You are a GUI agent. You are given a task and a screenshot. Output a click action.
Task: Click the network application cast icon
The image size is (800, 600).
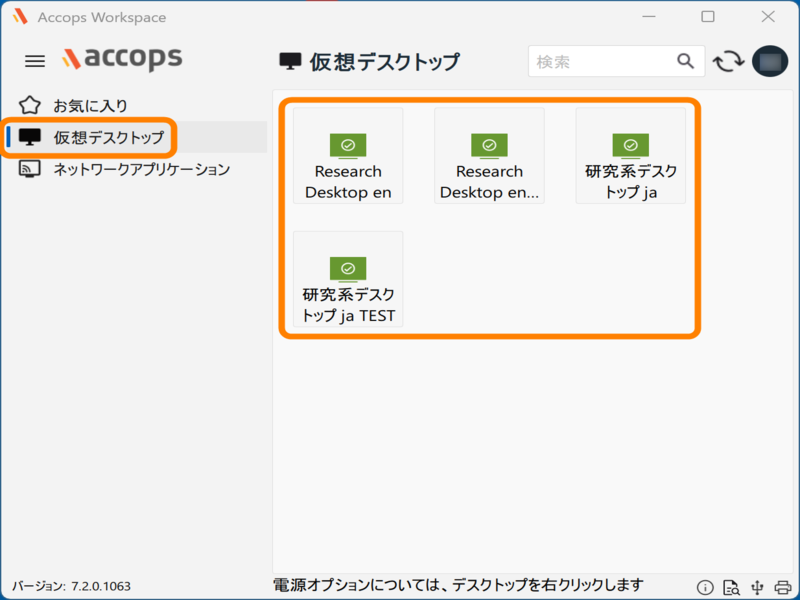coord(30,169)
